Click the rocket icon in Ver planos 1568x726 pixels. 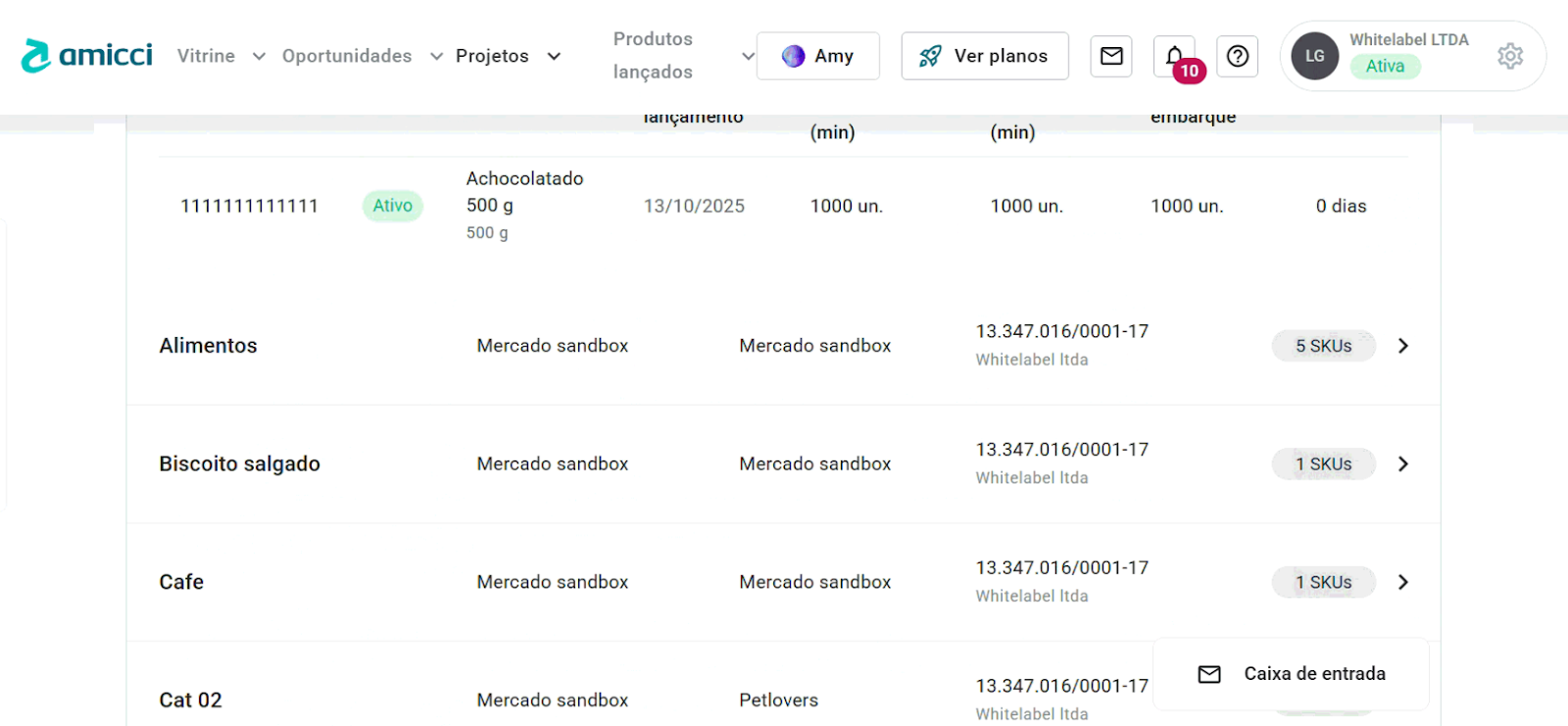tap(930, 56)
